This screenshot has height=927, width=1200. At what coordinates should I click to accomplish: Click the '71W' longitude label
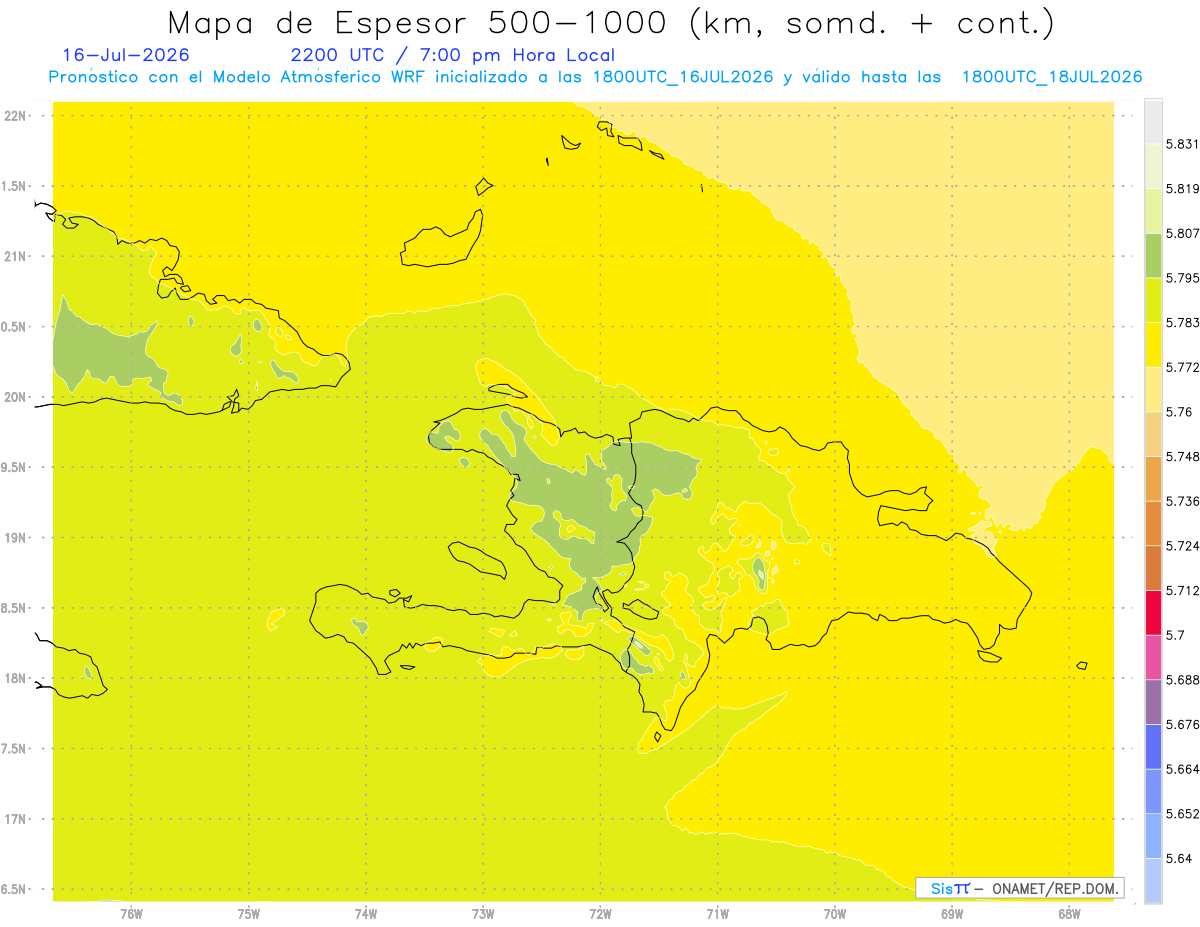coord(717,913)
